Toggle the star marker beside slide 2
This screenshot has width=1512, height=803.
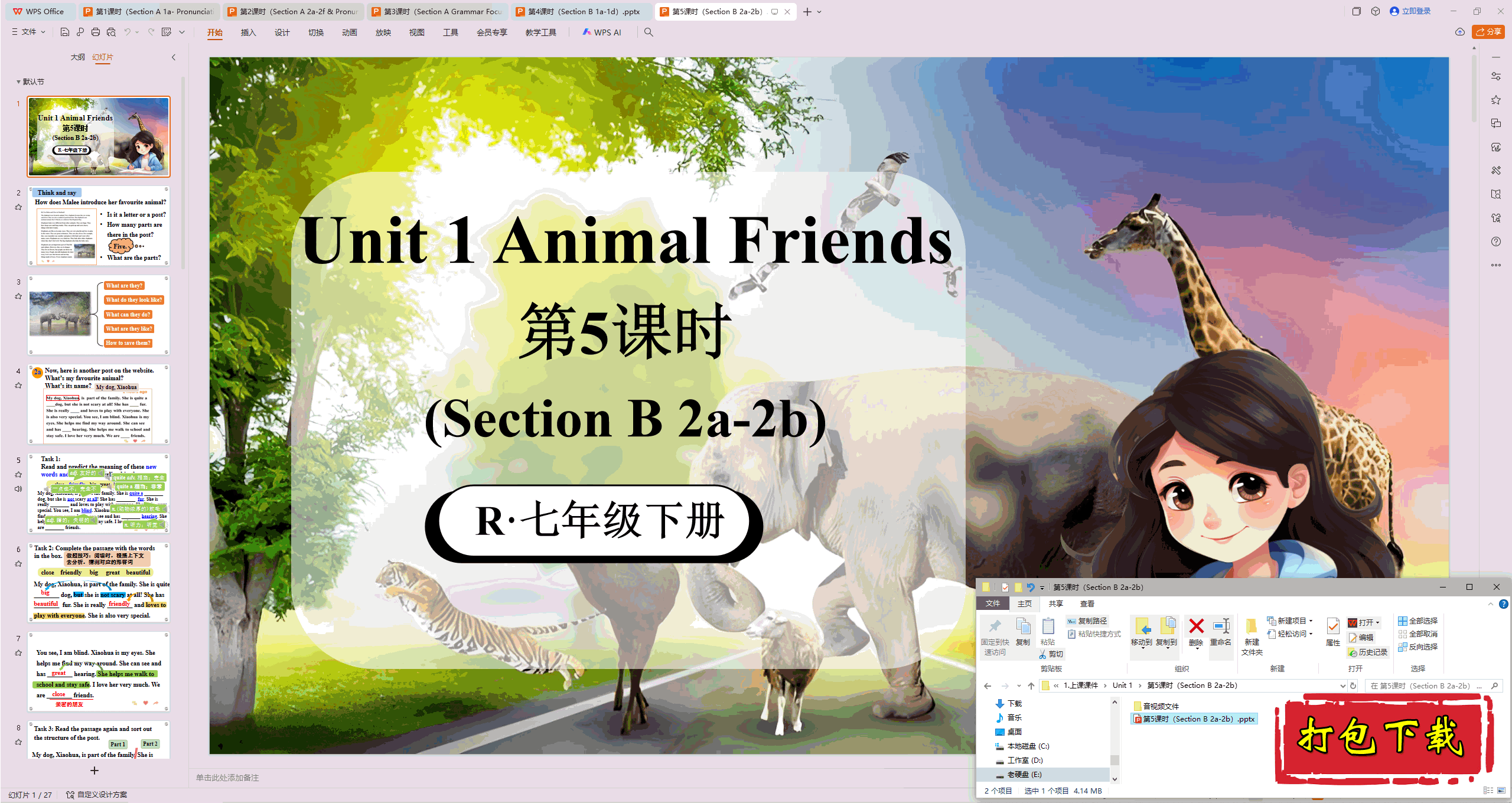tap(18, 207)
